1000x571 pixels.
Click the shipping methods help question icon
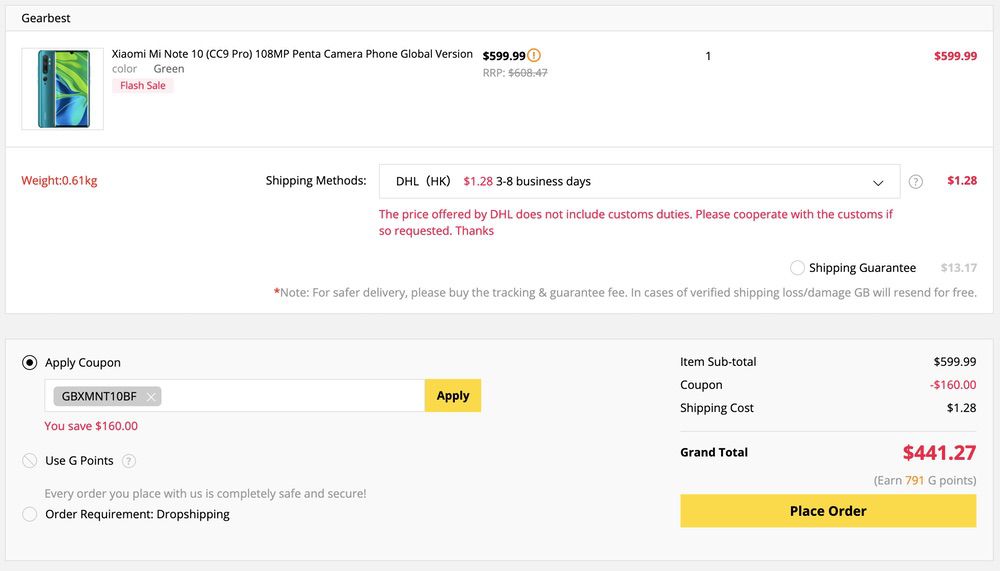(916, 182)
